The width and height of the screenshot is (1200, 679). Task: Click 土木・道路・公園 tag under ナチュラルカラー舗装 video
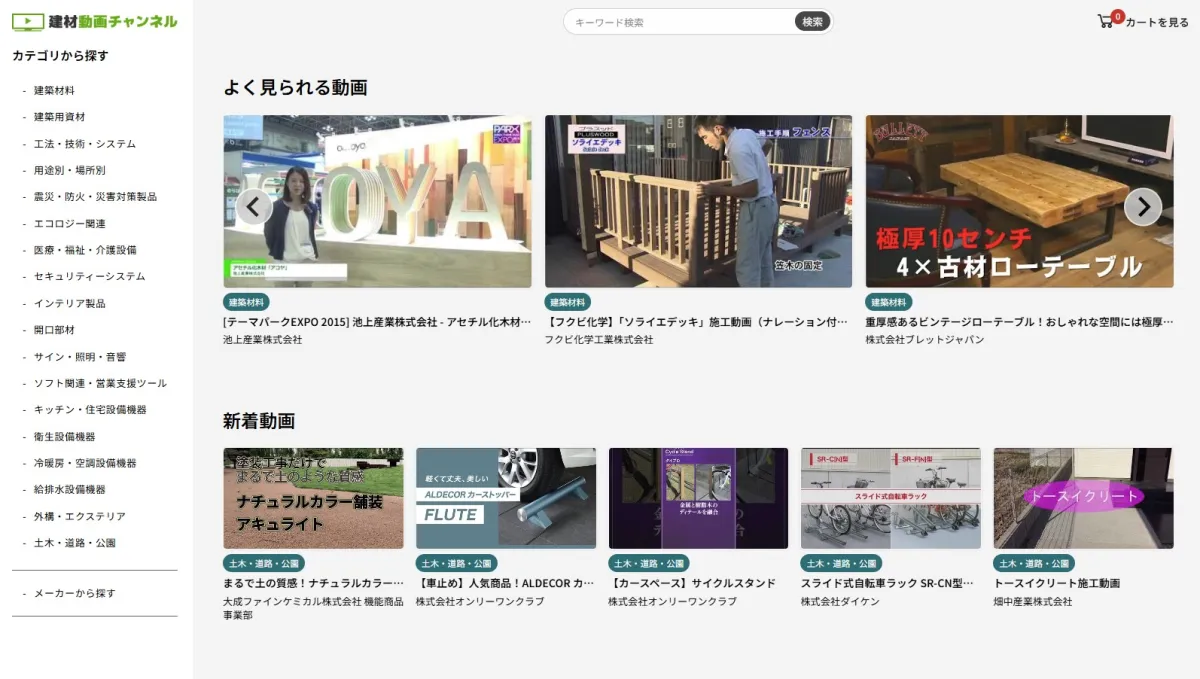click(264, 563)
